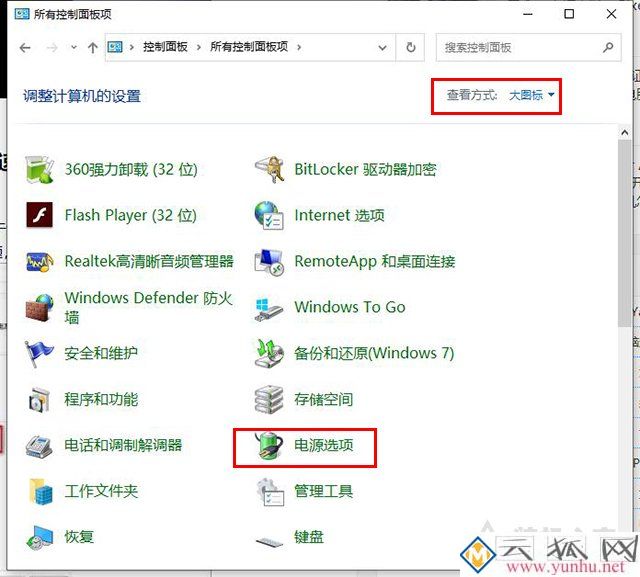Open 电话和调制解调器 link

point(123,445)
